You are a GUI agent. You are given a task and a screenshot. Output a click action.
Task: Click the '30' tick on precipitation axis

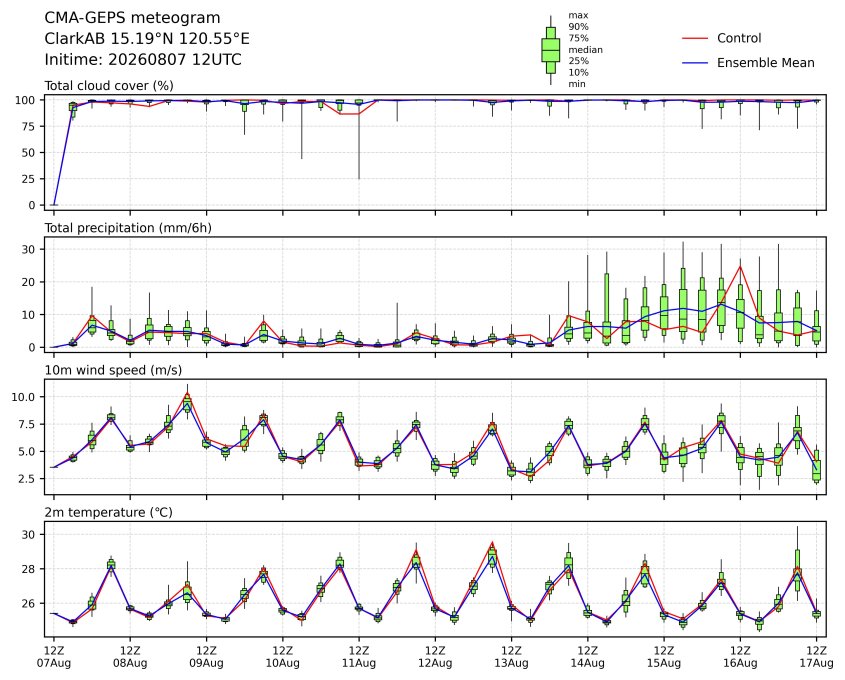(x=29, y=249)
